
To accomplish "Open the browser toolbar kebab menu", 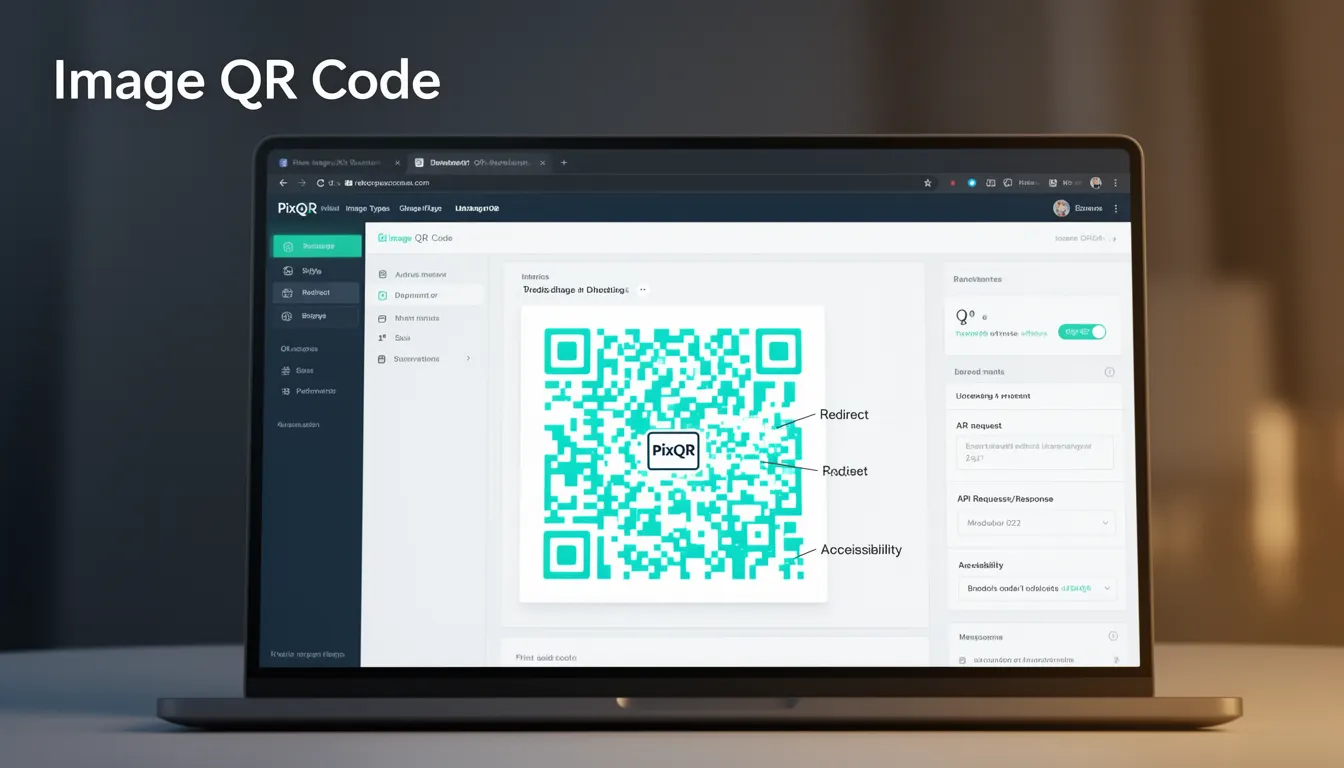I will click(x=1115, y=183).
